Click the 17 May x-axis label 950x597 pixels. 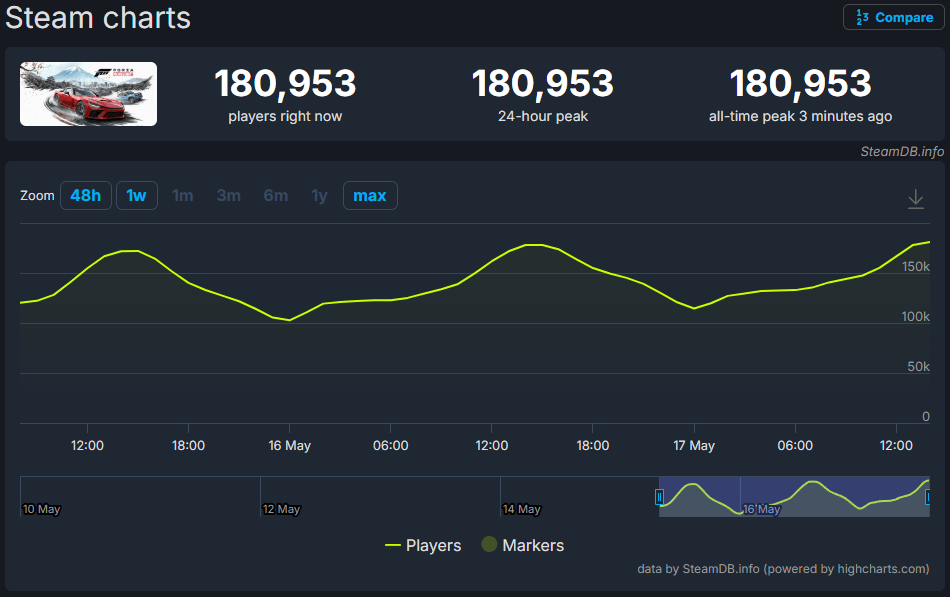694,445
